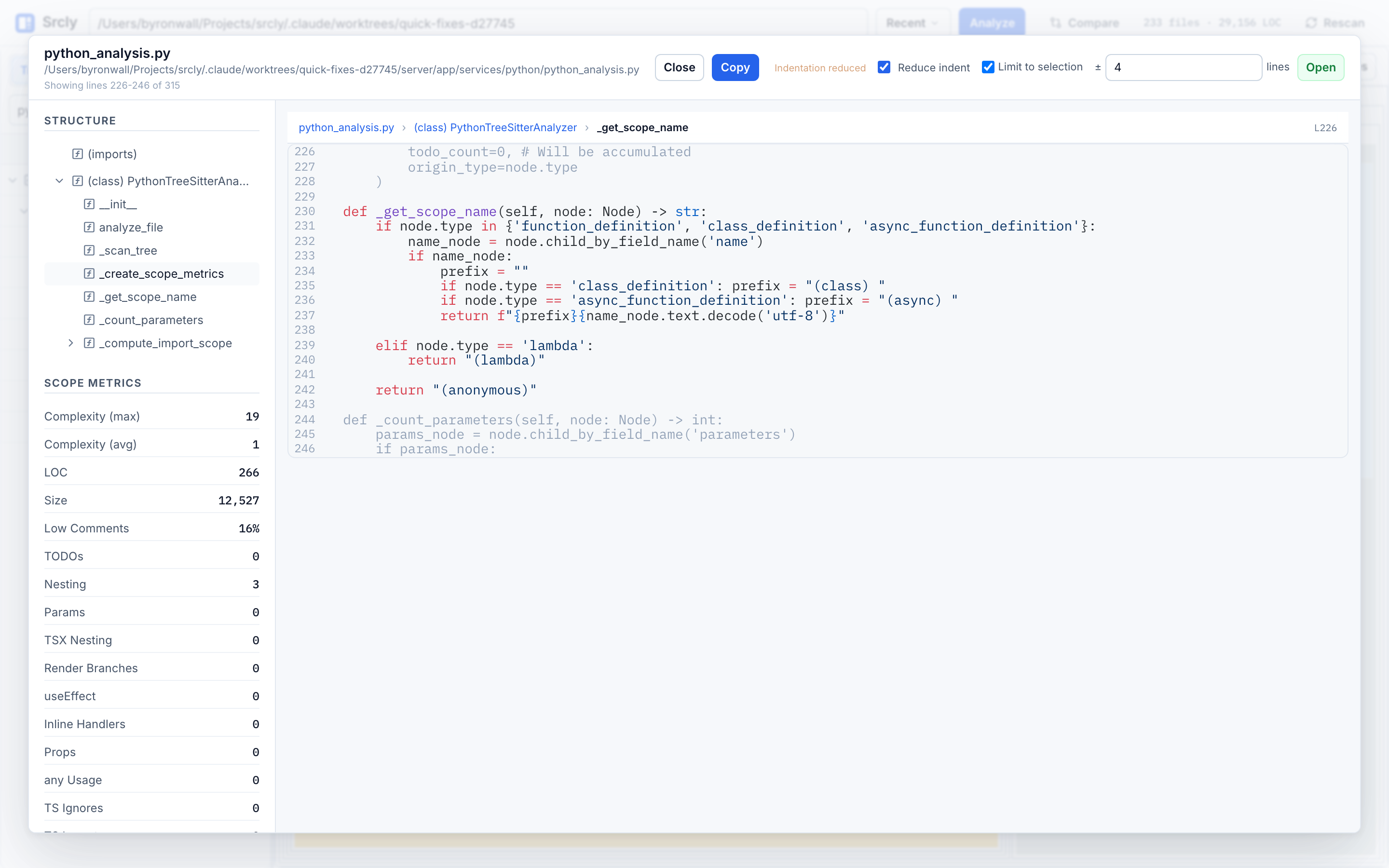Click the Srcly logo icon
1389x868 pixels.
pyautogui.click(x=25, y=23)
